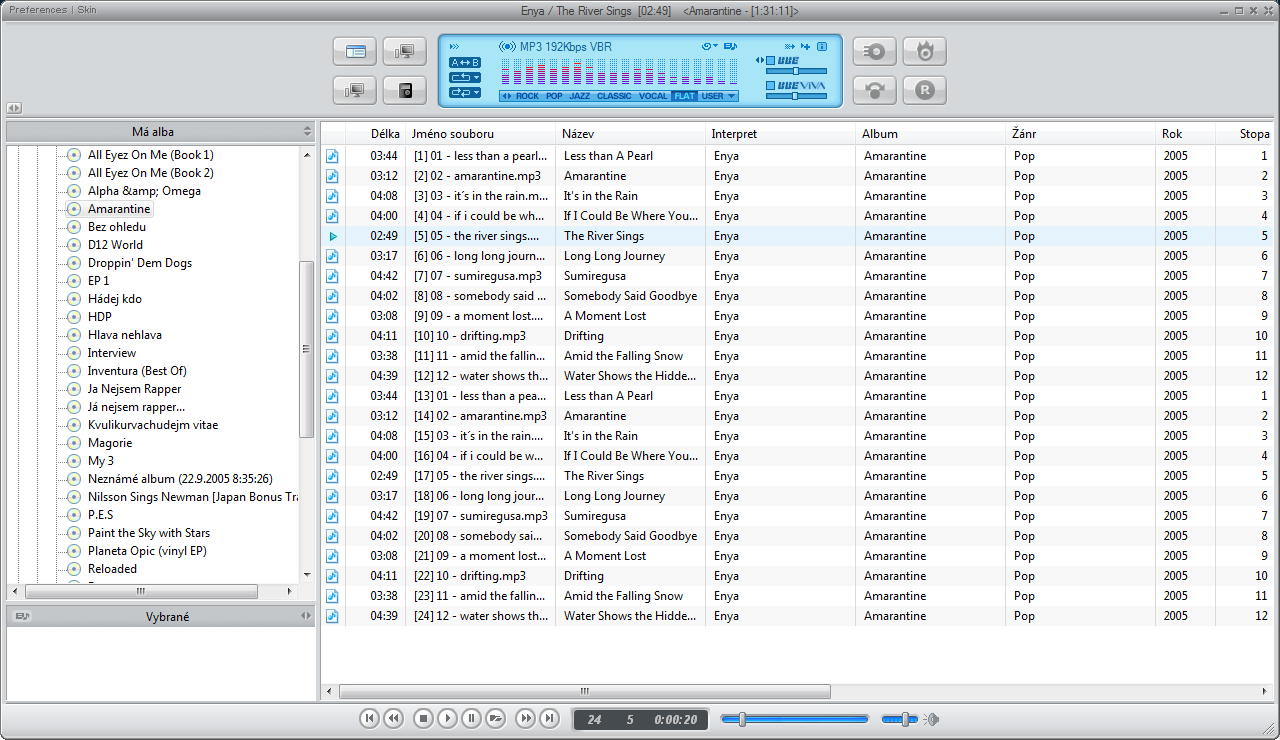Open the Skin menu
The width and height of the screenshot is (1280, 740).
(88, 10)
